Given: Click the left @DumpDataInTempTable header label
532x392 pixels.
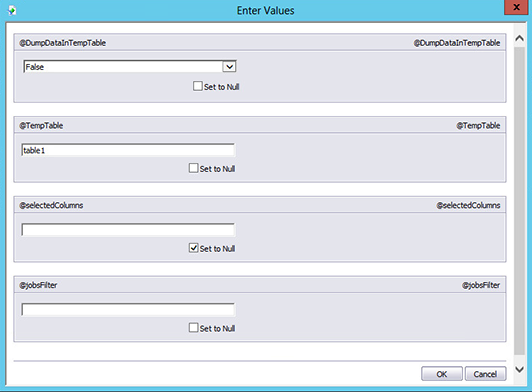Looking at the screenshot, I should pos(62,43).
